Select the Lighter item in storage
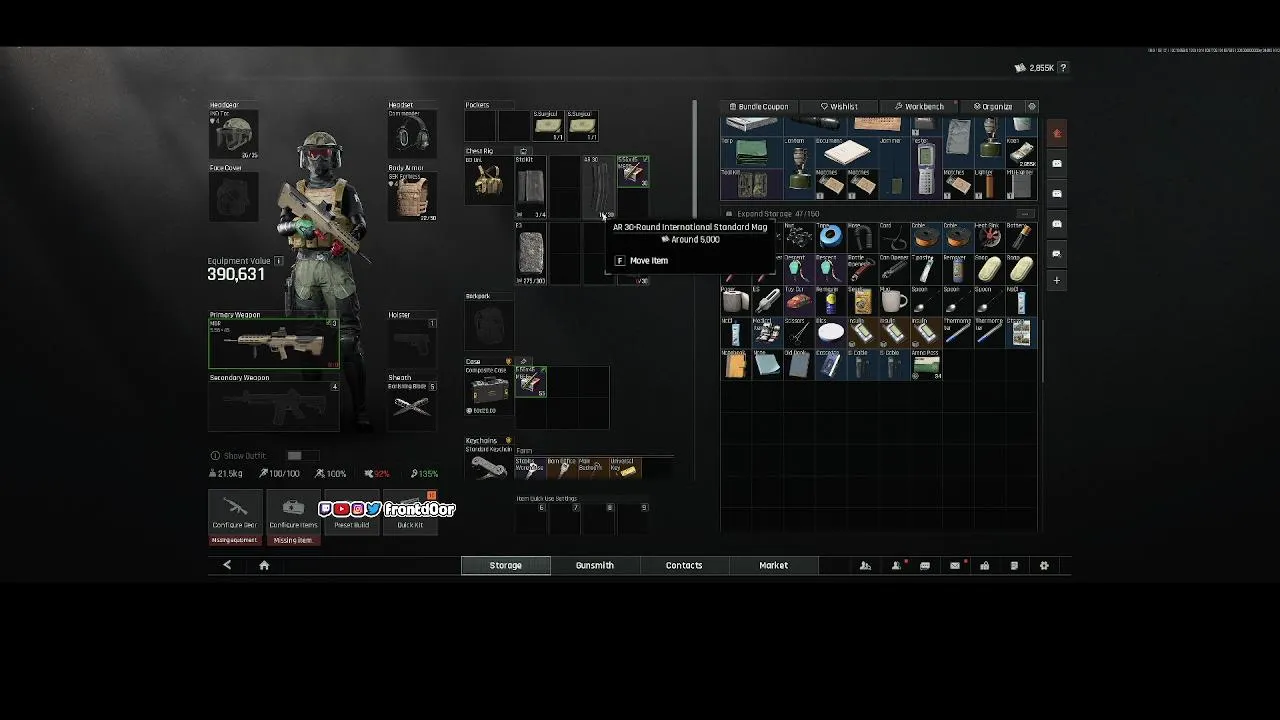This screenshot has width=1280, height=720. 988,183
